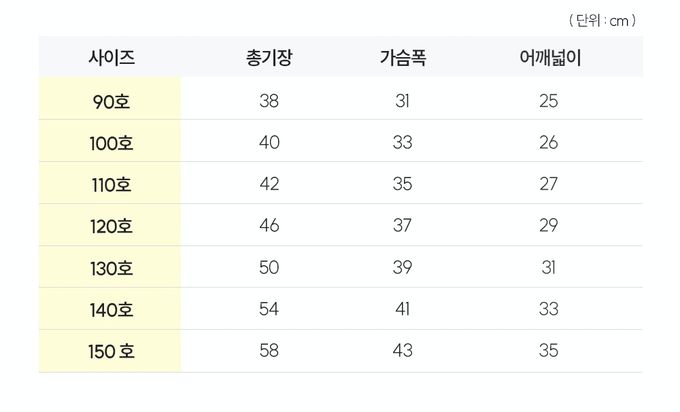
Task: Select the 가슴폭 value 37 for 120호
Action: tap(403, 227)
